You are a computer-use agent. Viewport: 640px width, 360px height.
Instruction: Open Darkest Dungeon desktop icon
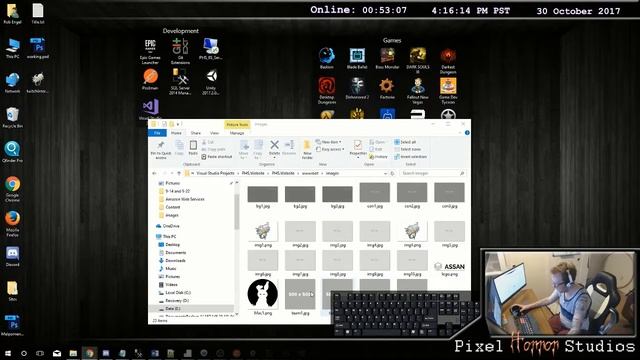point(448,60)
